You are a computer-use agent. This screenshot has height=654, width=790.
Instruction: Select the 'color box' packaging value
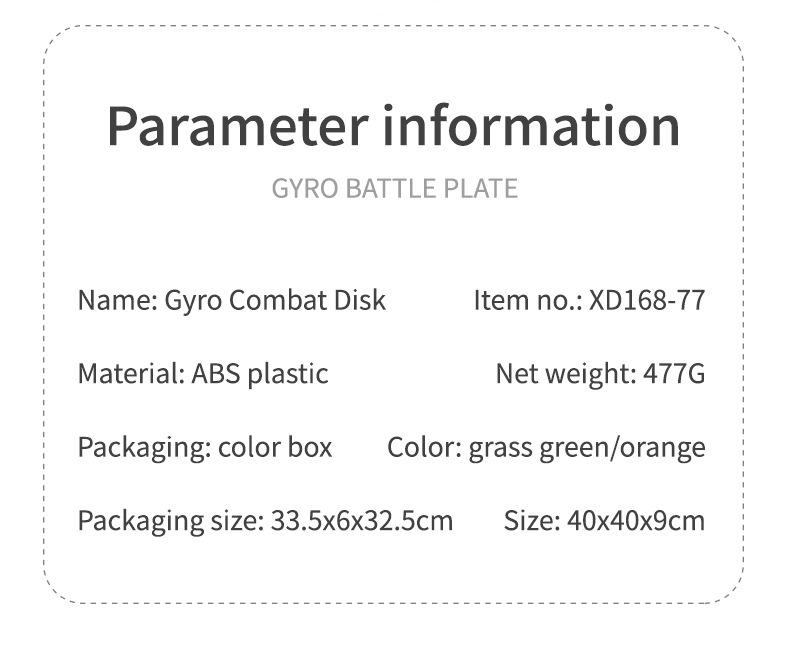(275, 447)
